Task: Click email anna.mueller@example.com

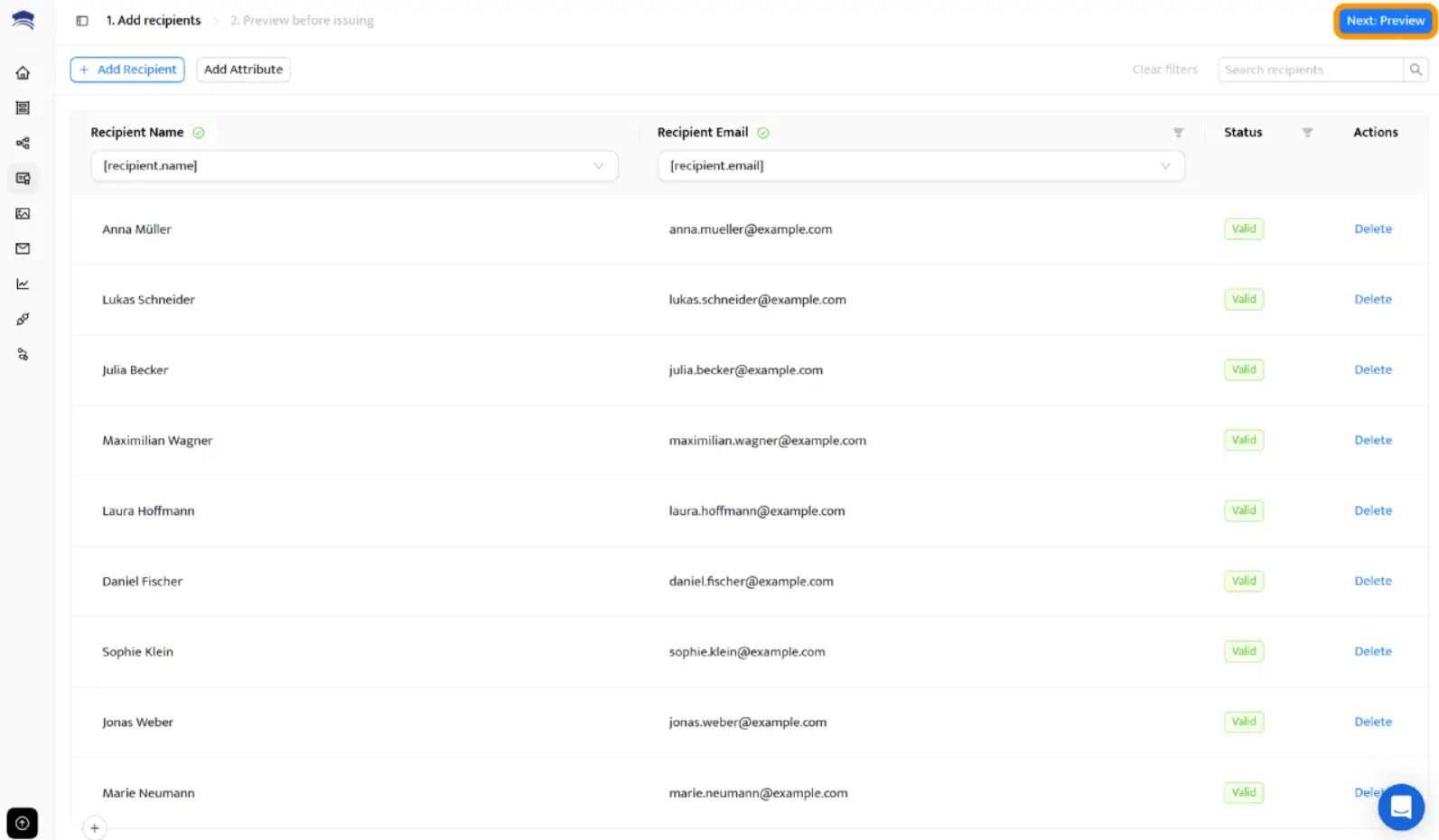Action: (x=751, y=229)
